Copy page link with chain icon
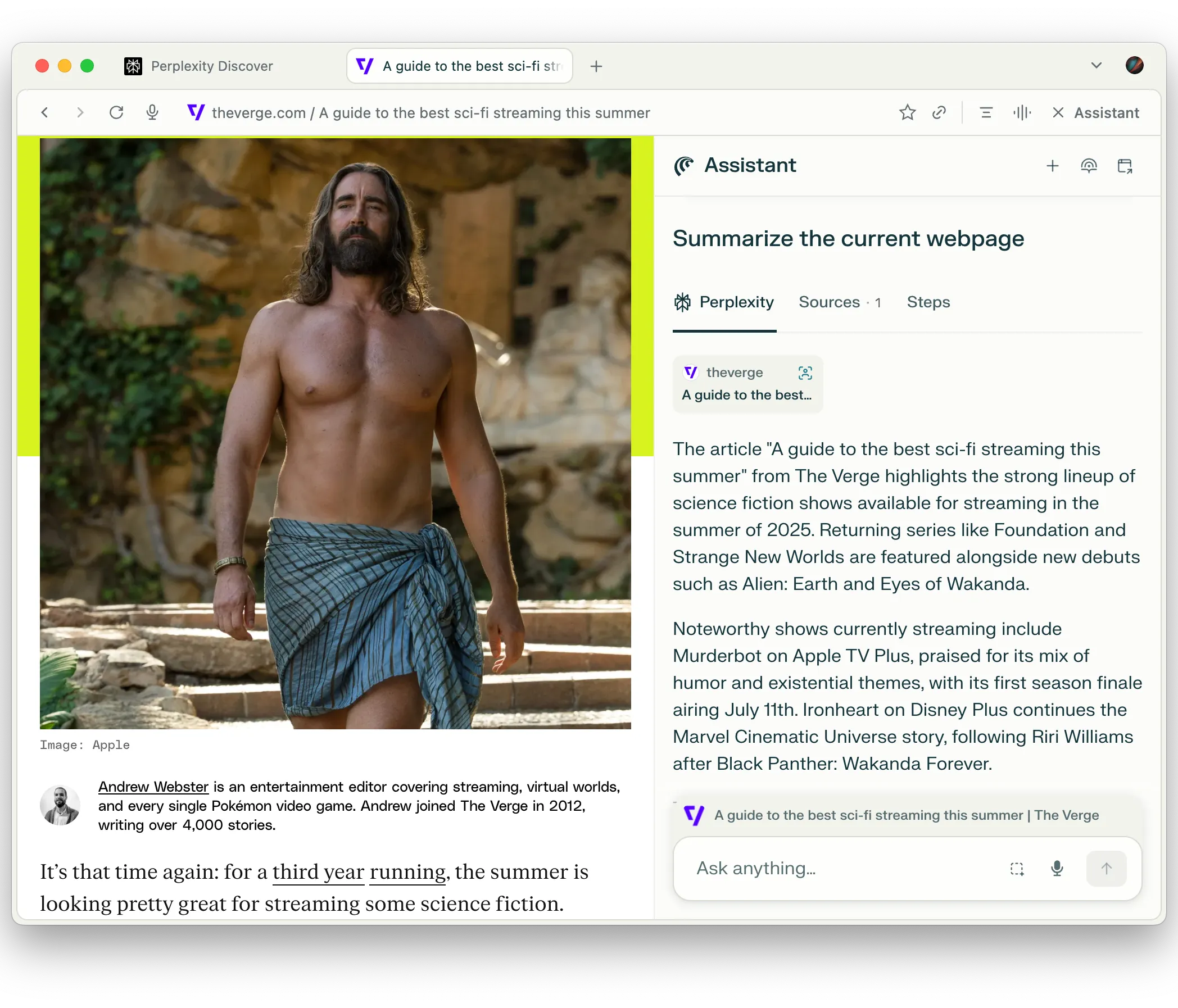 (939, 112)
